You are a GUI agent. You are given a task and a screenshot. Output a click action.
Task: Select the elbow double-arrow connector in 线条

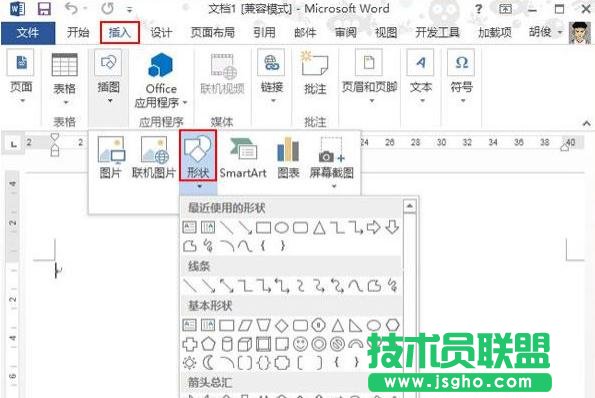(x=282, y=286)
